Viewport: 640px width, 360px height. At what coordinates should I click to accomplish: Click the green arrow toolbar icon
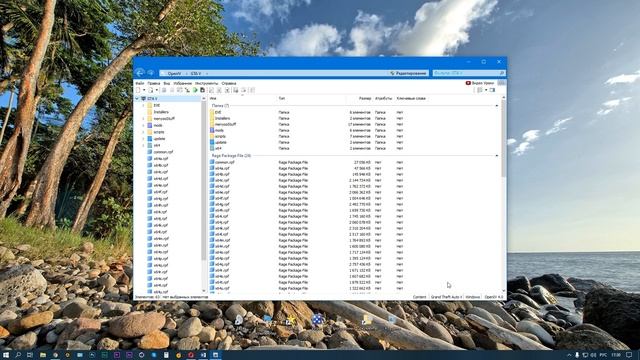click(x=195, y=90)
